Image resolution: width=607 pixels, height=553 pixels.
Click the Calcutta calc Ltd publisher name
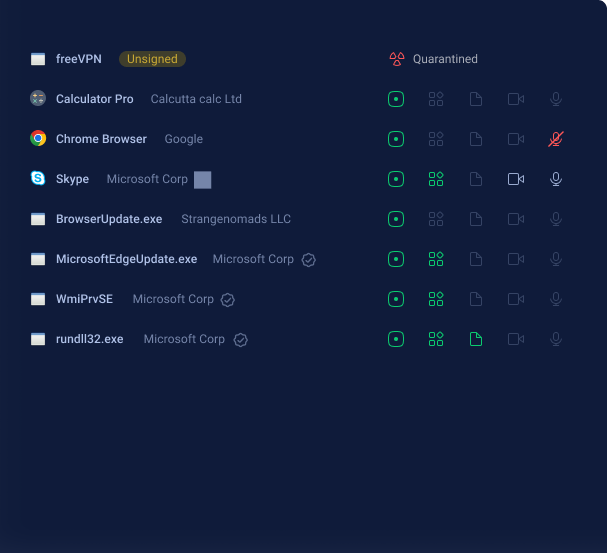tap(196, 99)
